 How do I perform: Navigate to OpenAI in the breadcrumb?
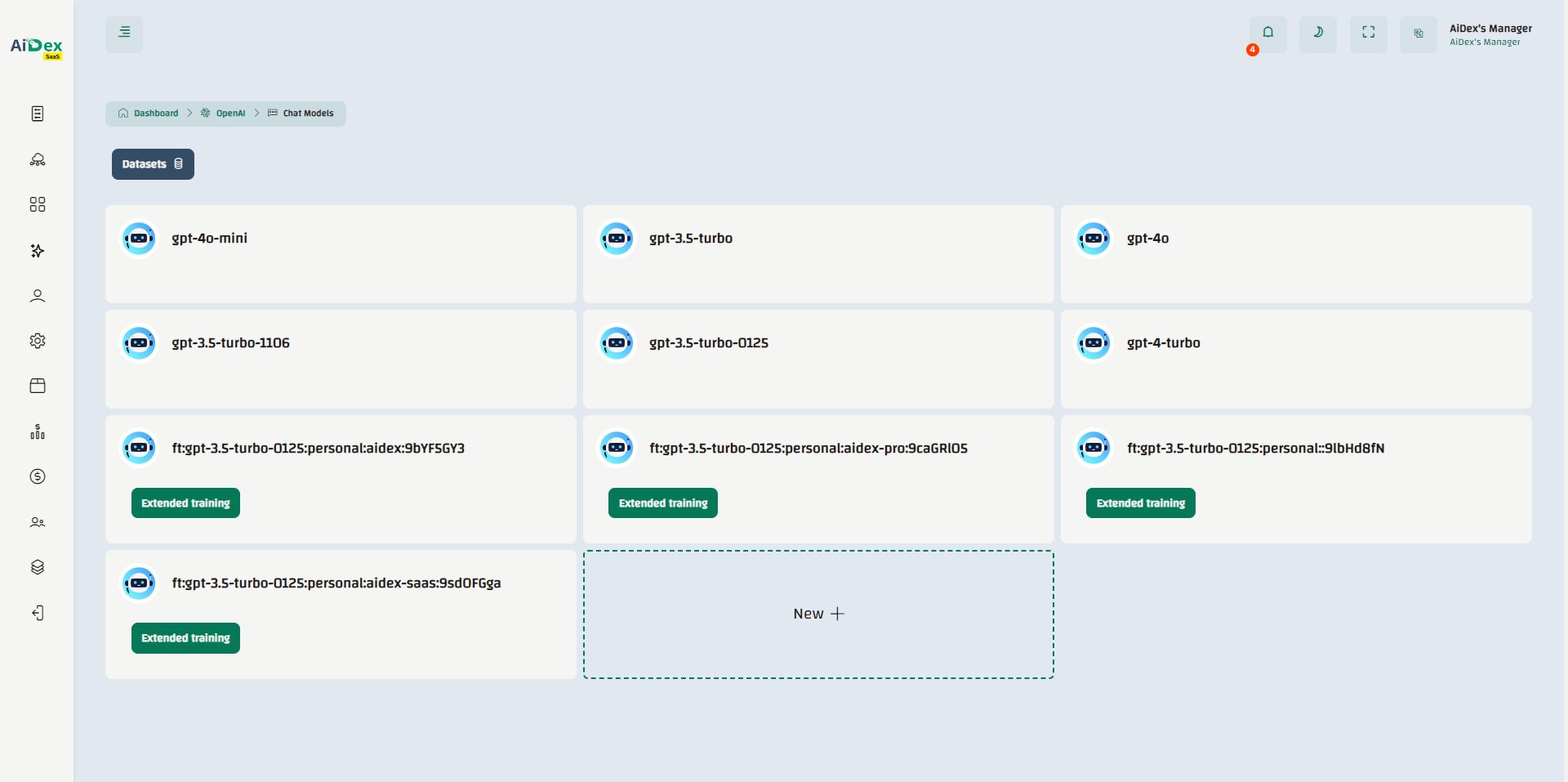223,114
